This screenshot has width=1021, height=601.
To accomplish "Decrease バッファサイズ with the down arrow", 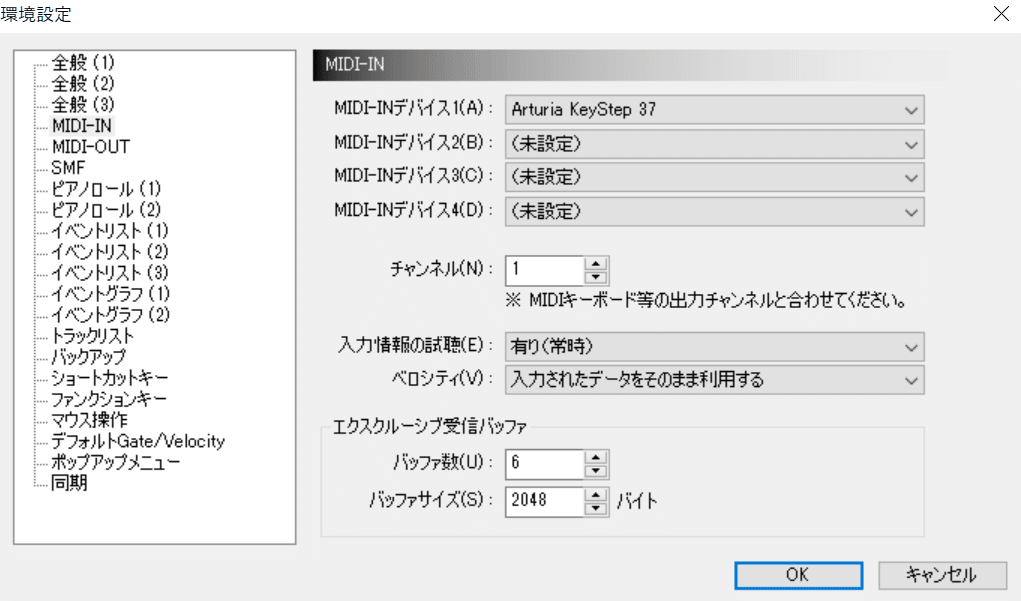I will pos(596,509).
